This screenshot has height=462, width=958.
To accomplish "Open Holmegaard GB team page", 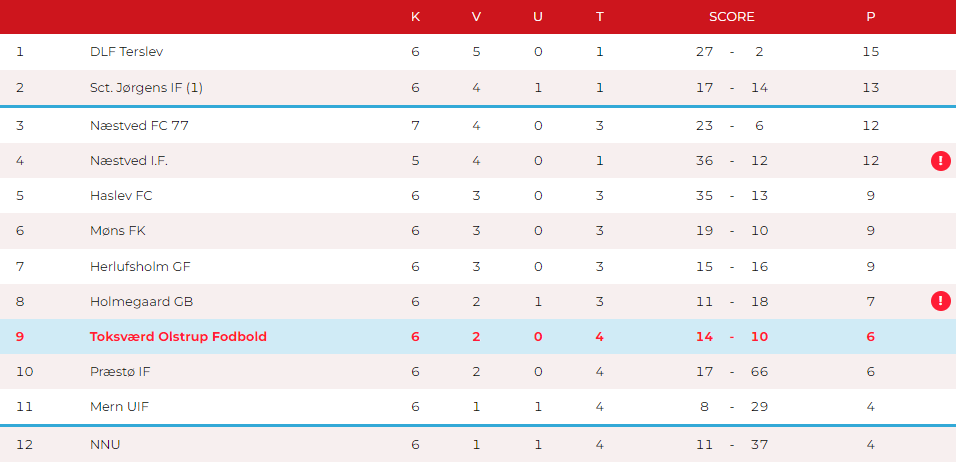I will [x=142, y=302].
